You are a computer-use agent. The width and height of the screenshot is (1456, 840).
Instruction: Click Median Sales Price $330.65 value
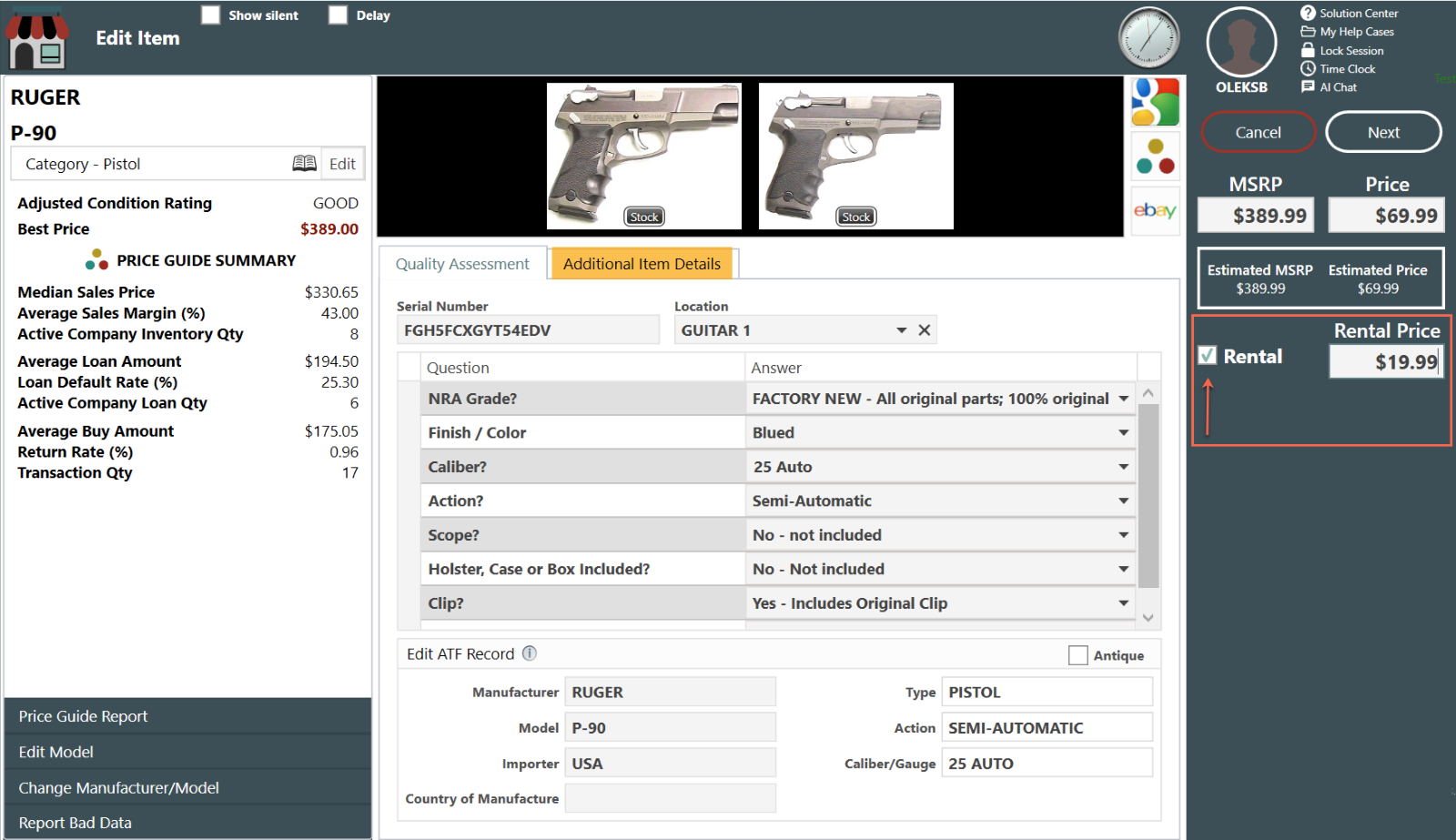pos(331,292)
